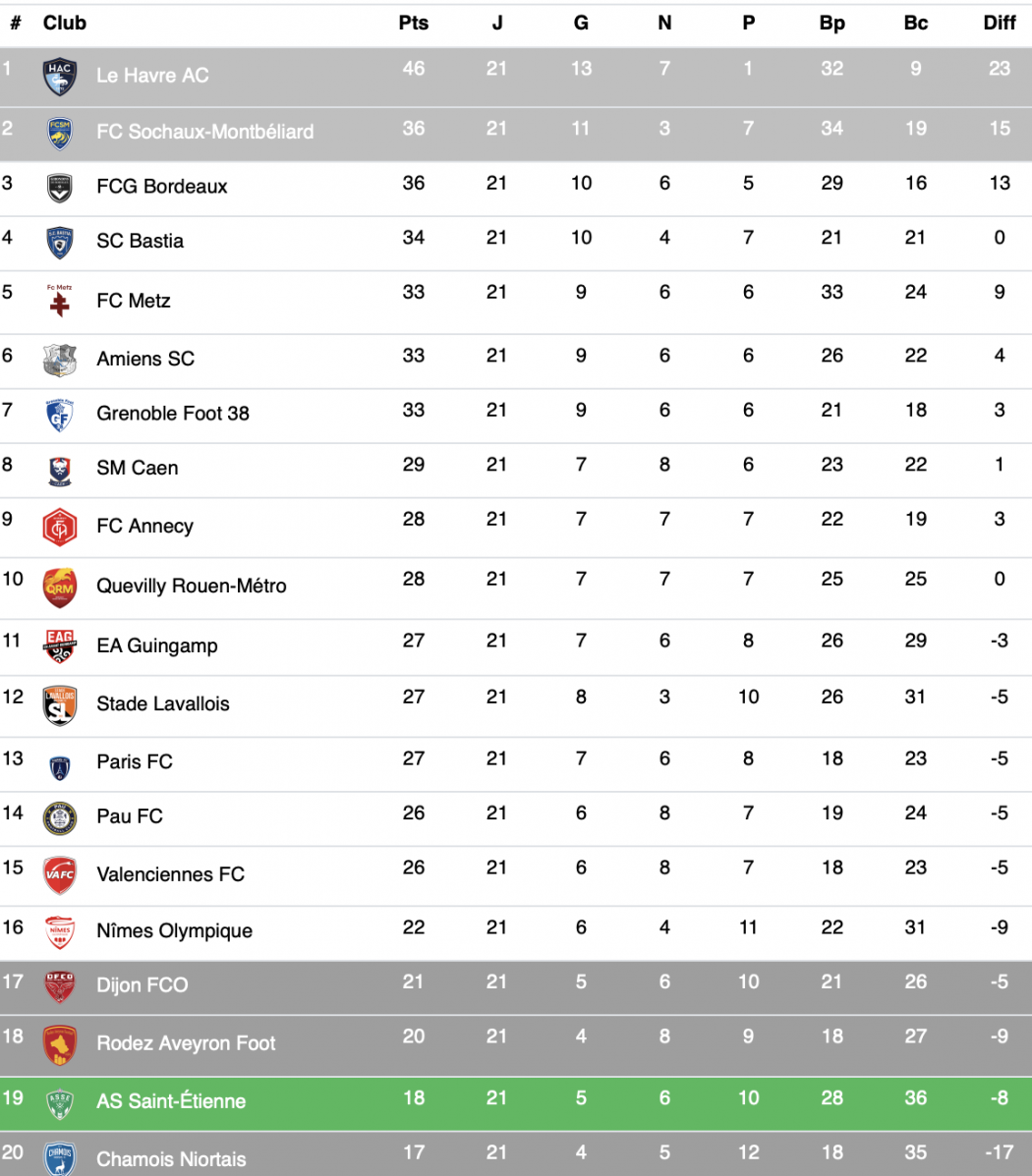Image resolution: width=1032 pixels, height=1176 pixels.
Task: Click the Quevilly Rouen-Métro QRM badge
Action: pos(60,588)
